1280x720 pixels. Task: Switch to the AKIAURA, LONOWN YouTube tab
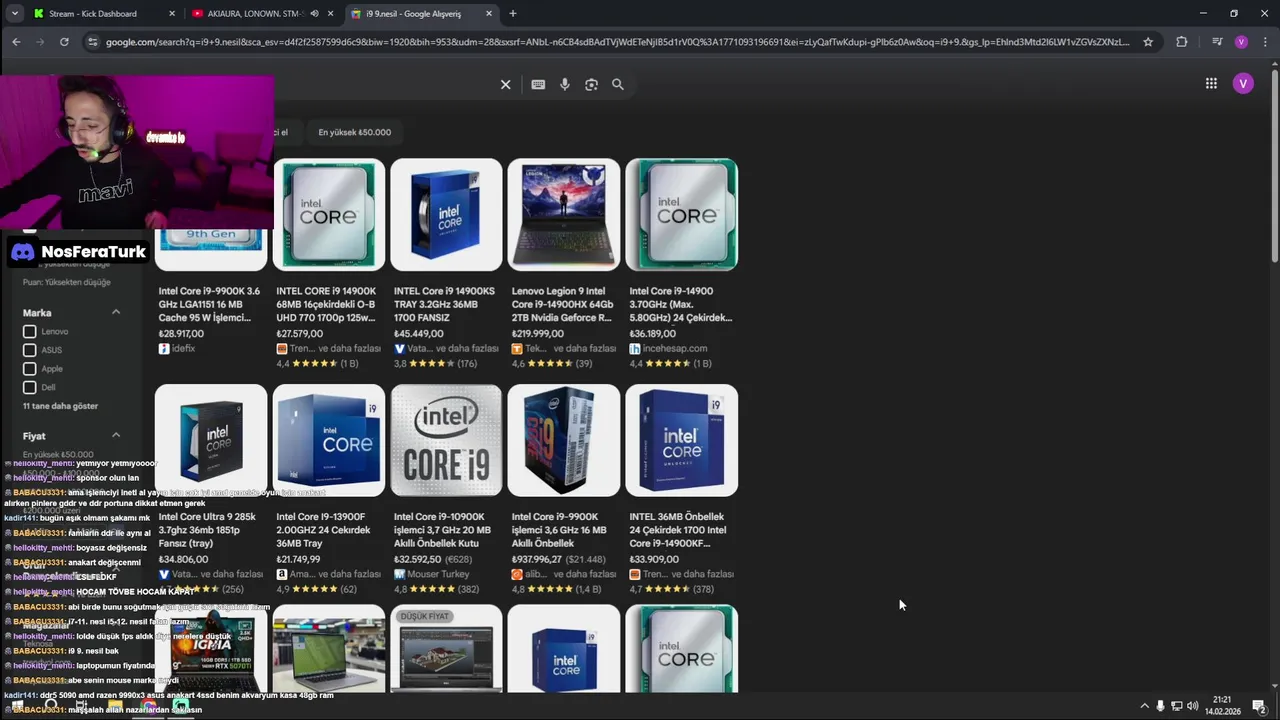pyautogui.click(x=264, y=14)
